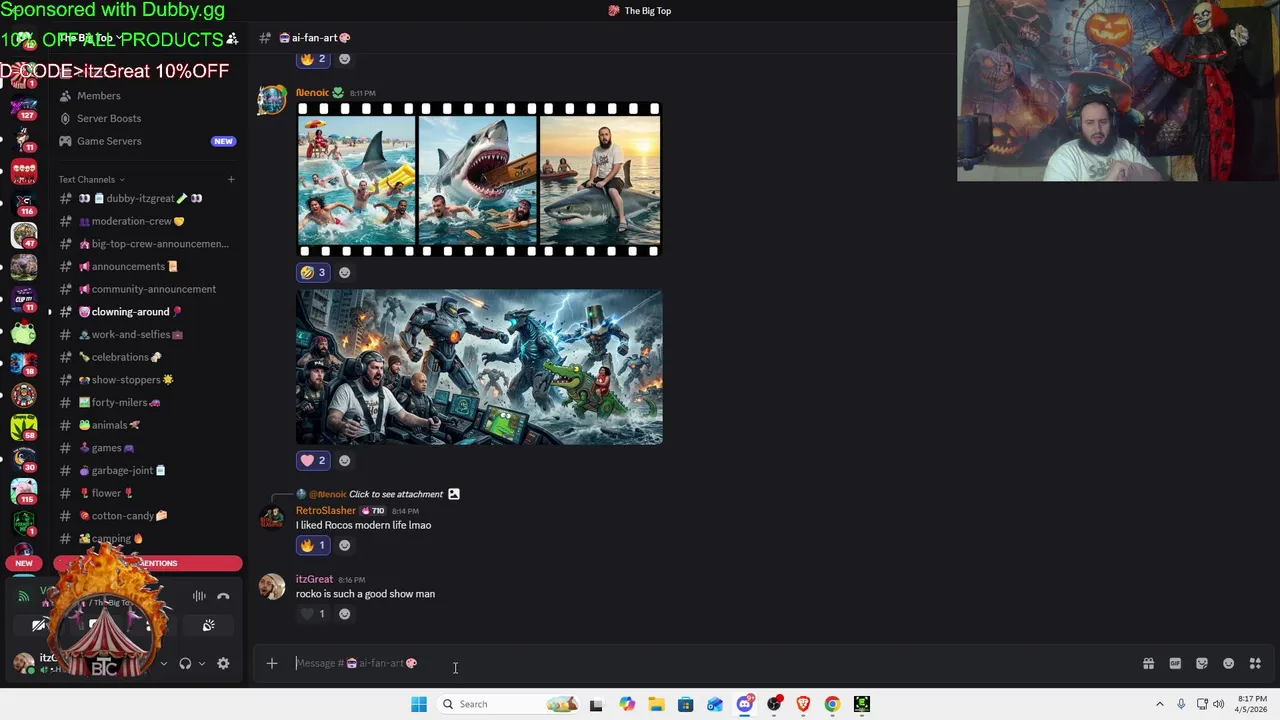Expand output device options beside headphones

pos(201,663)
